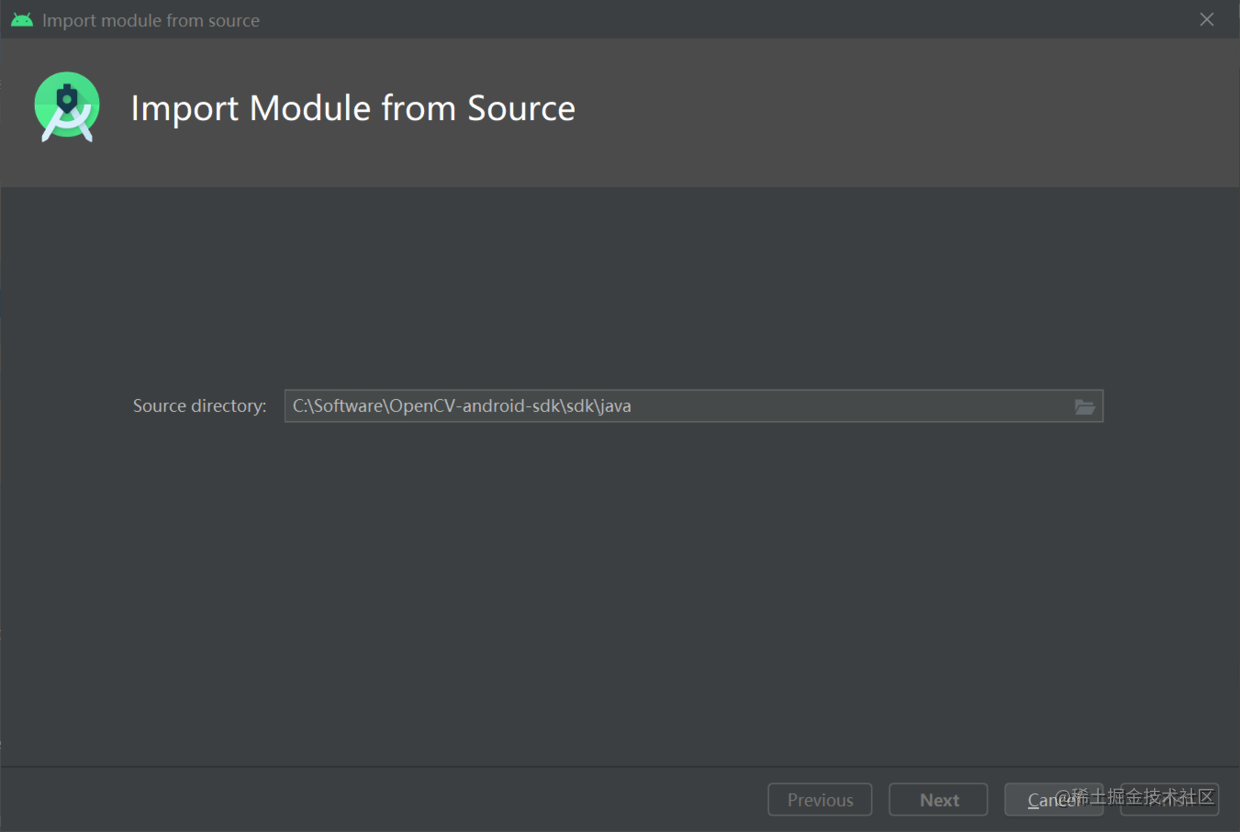Click empty title bar space beside the title
Screen dimensions: 1240x832
pyautogui.click(x=700, y=20)
